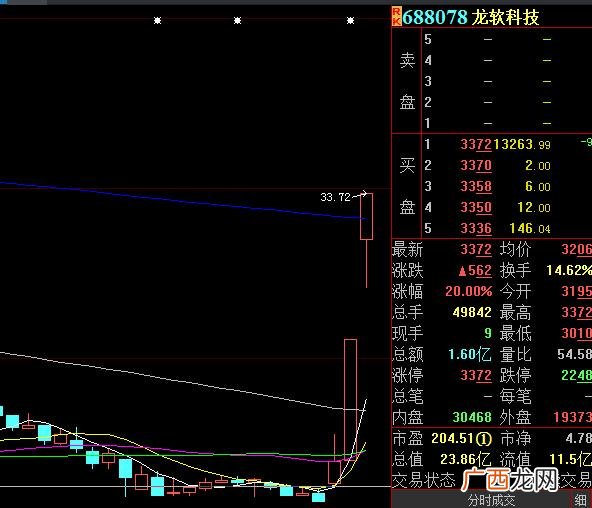Image resolution: width=592 pixels, height=508 pixels.
Task: Click buy level 4 price 3350
Action: tap(476, 208)
